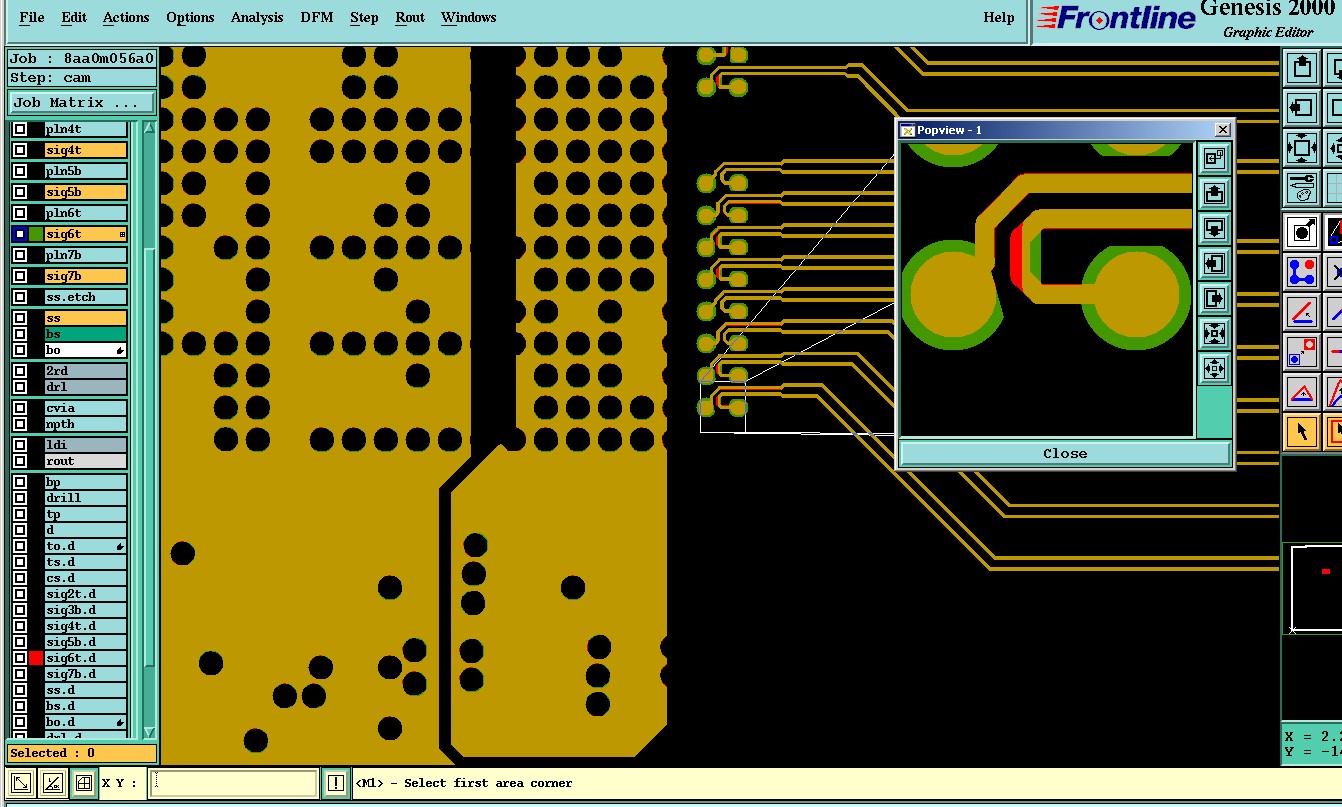Click Popview zoom window icon at top
Image resolution: width=1342 pixels, height=807 pixels.
point(1214,158)
